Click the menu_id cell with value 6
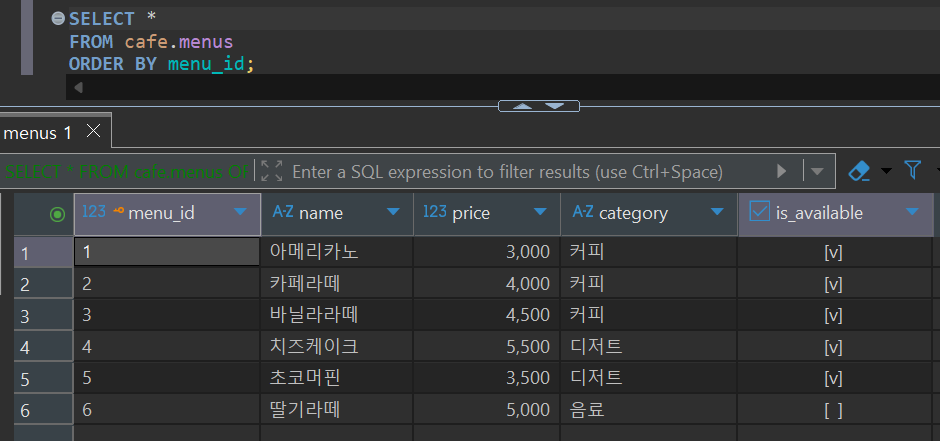 pos(167,410)
